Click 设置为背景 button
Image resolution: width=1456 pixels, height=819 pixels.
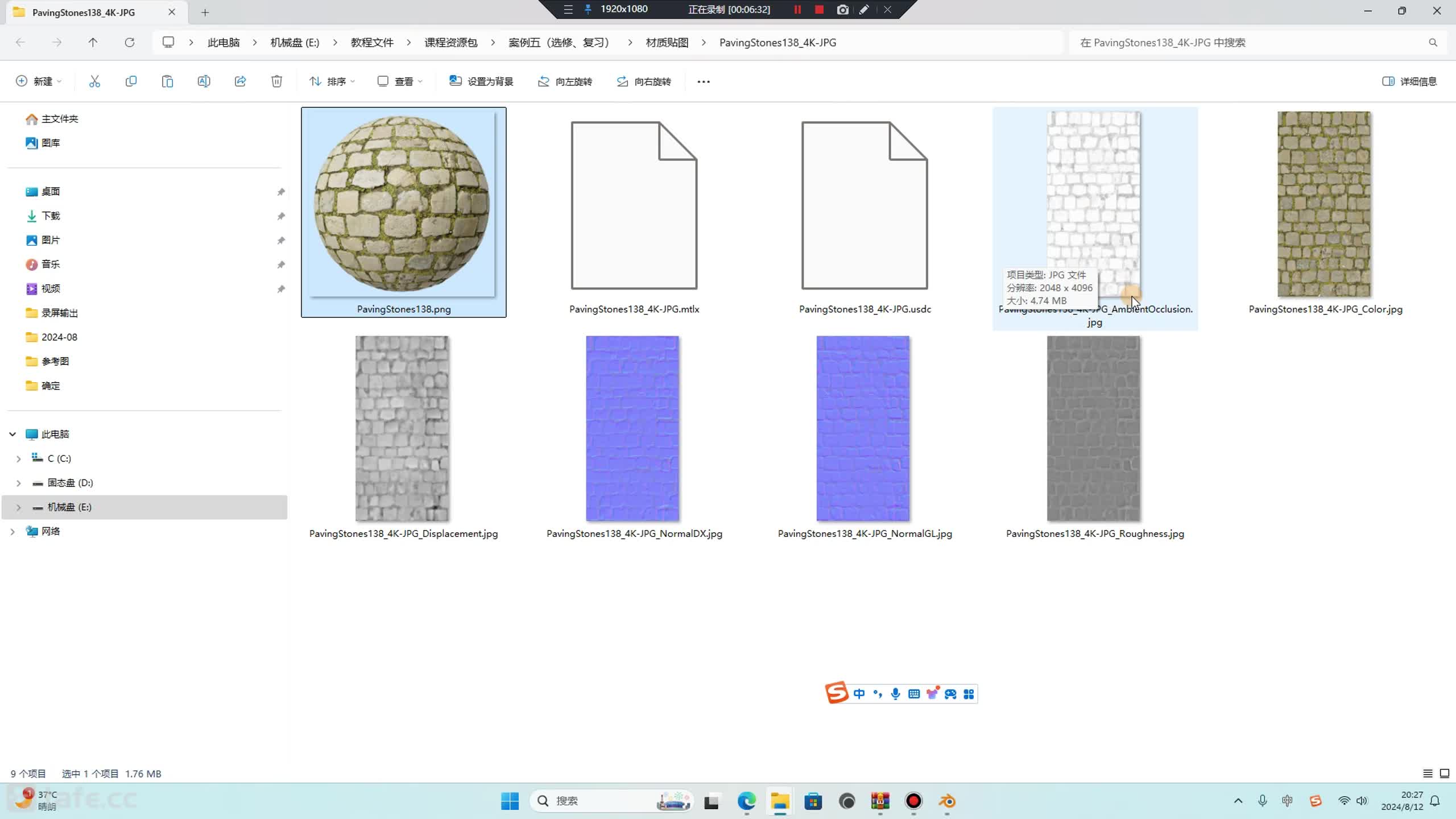[481, 81]
